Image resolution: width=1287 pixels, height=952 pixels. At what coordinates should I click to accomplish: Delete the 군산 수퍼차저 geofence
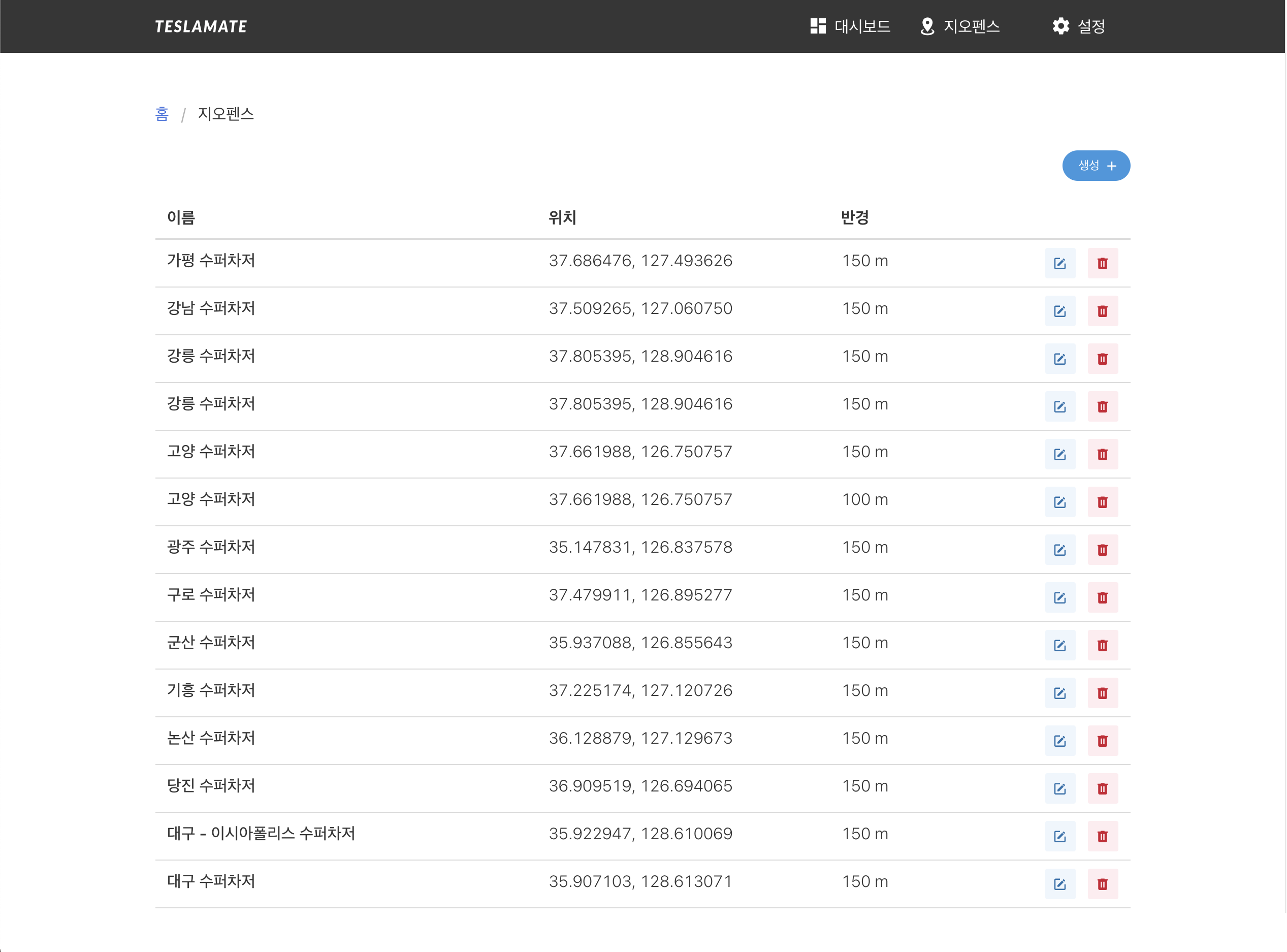(1103, 646)
